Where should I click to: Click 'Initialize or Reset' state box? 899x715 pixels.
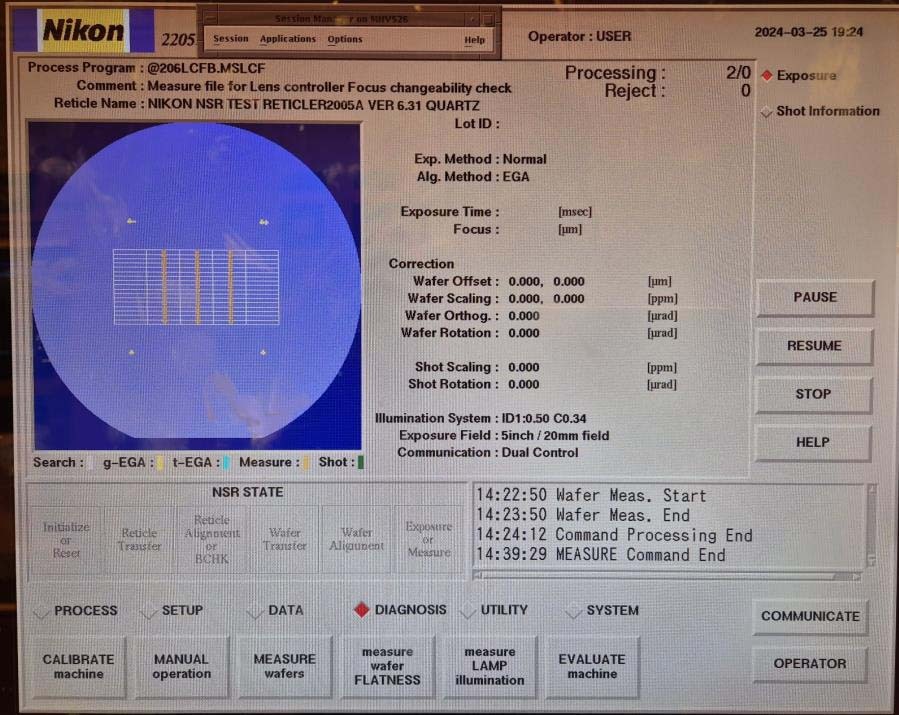pos(66,540)
